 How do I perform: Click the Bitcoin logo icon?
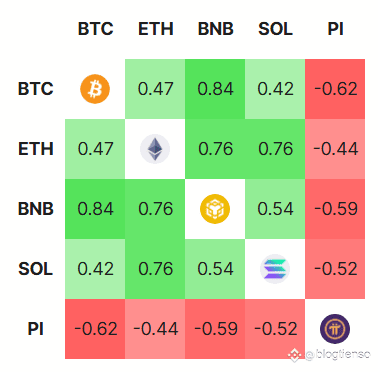point(95,89)
